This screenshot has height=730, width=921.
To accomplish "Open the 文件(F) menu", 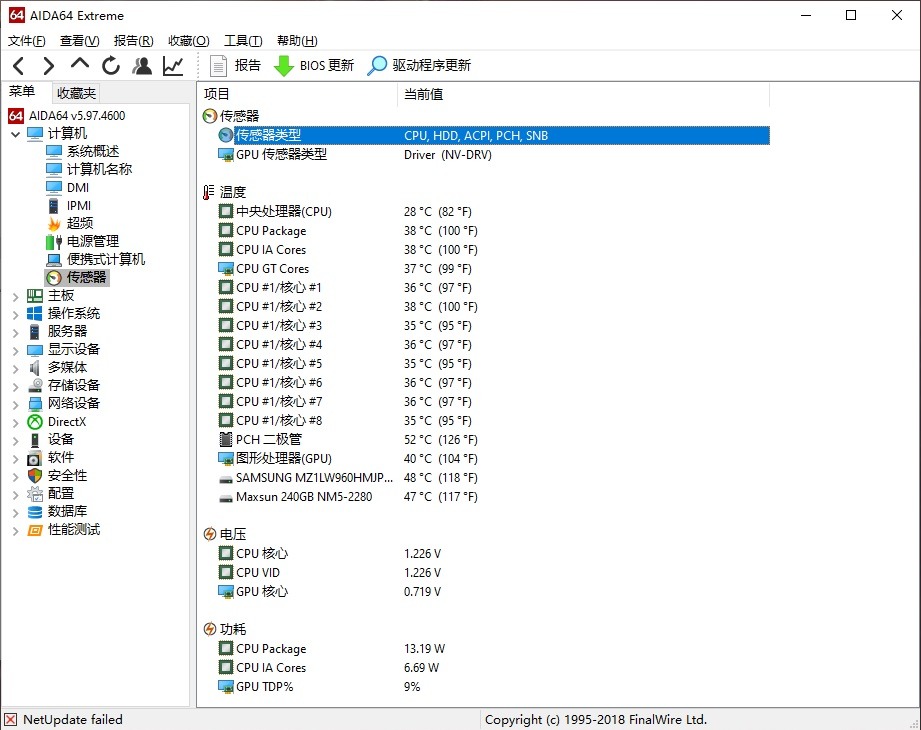I will click(x=26, y=41).
